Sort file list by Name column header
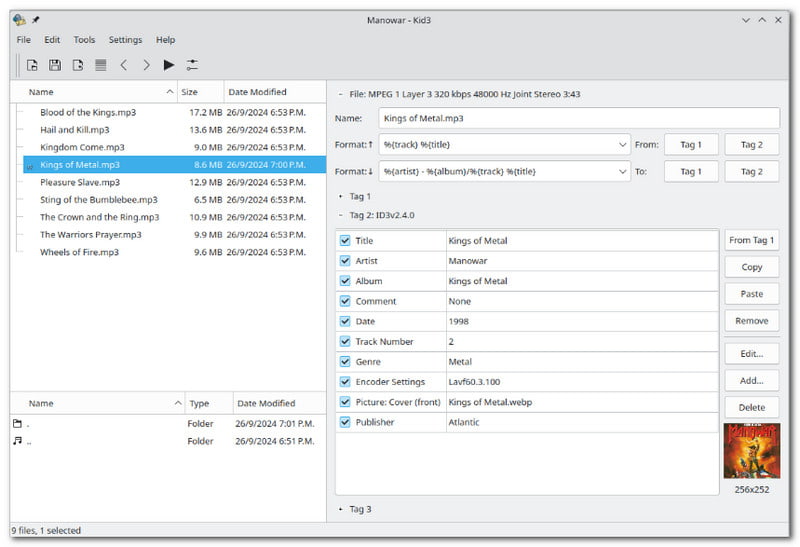800x547 pixels. [x=94, y=92]
